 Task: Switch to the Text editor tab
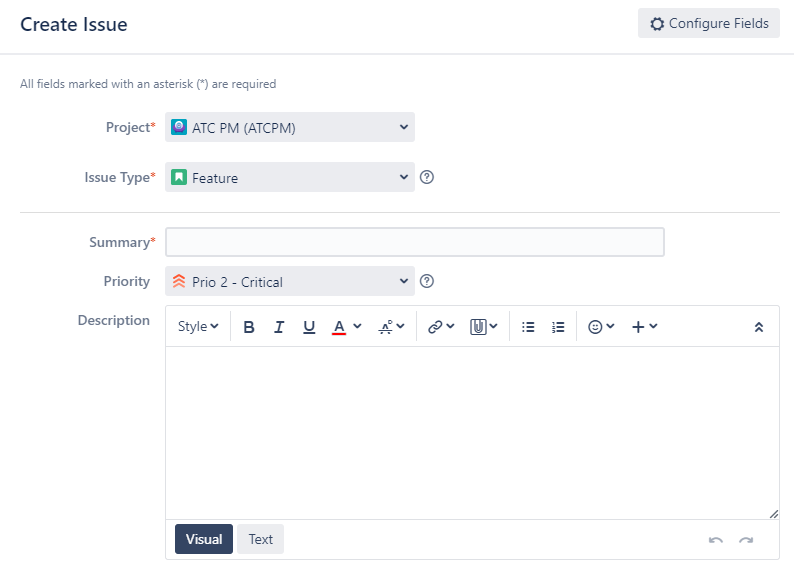(260, 539)
